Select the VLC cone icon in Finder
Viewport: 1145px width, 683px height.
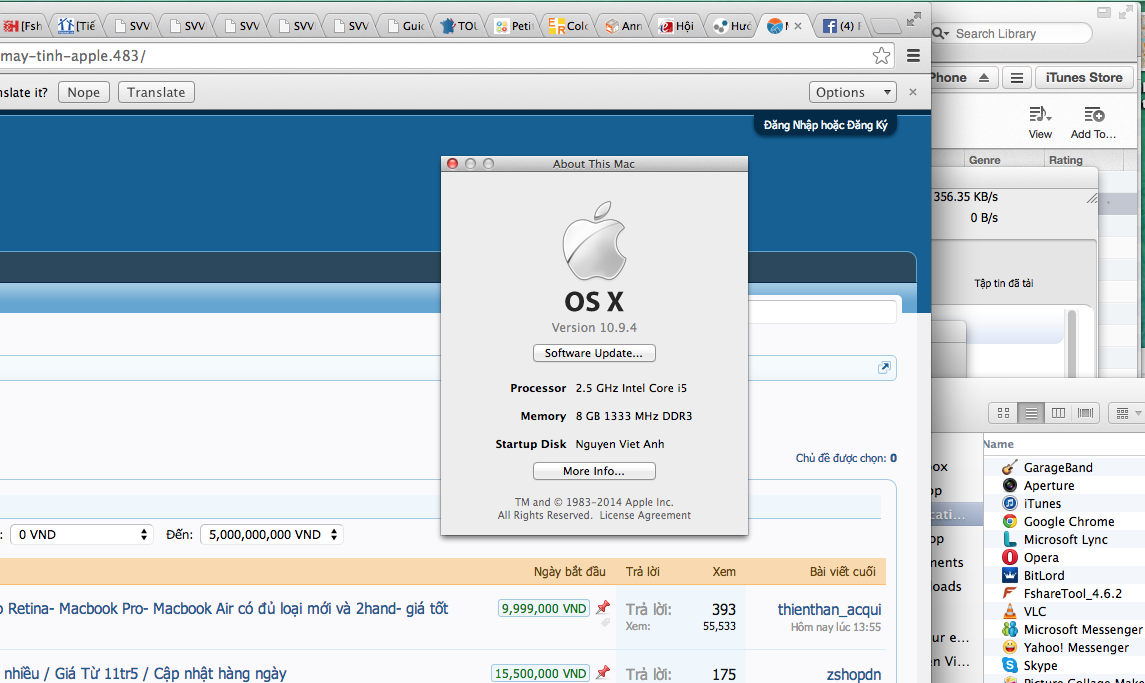tap(1010, 611)
